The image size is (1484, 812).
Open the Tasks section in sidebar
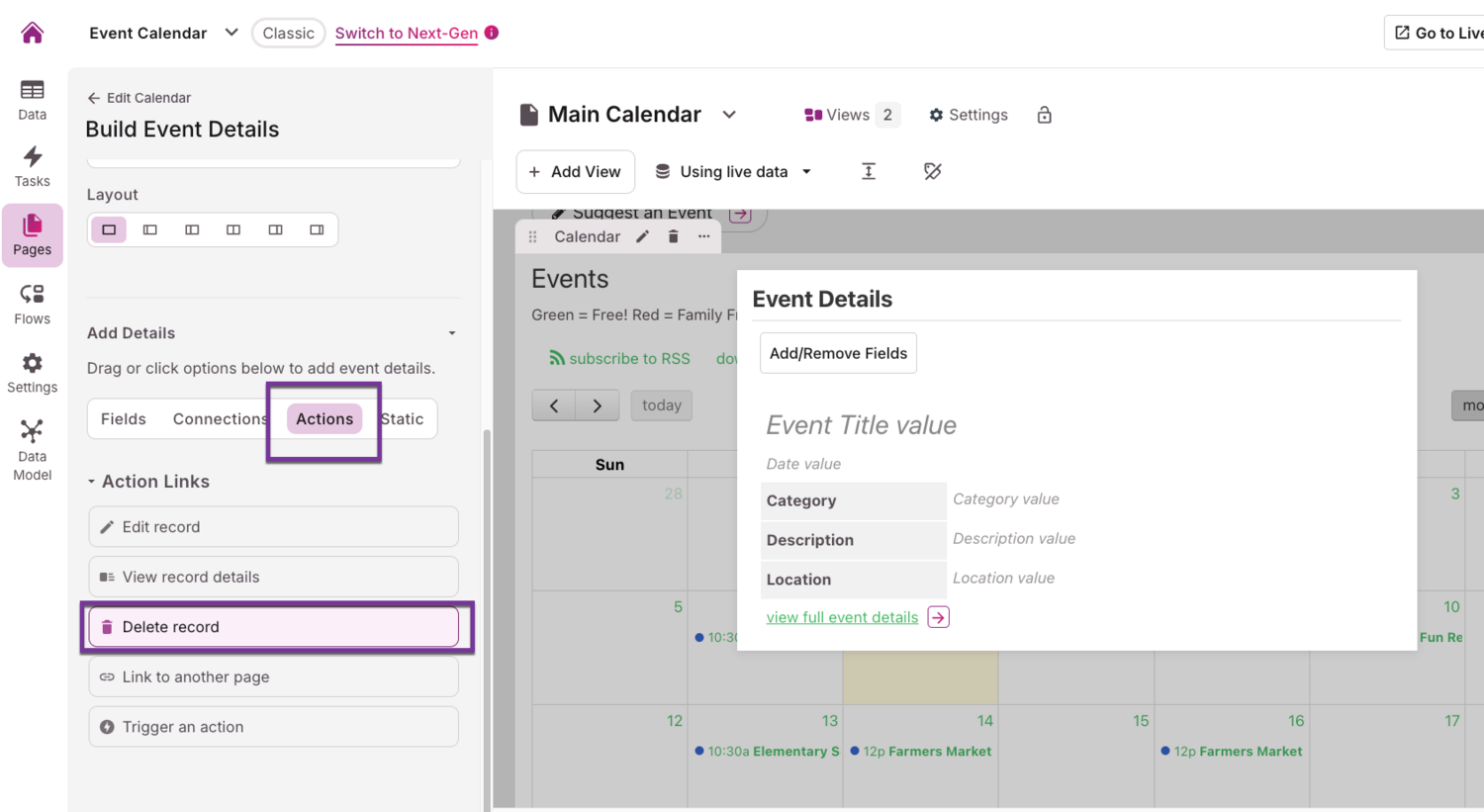point(32,166)
